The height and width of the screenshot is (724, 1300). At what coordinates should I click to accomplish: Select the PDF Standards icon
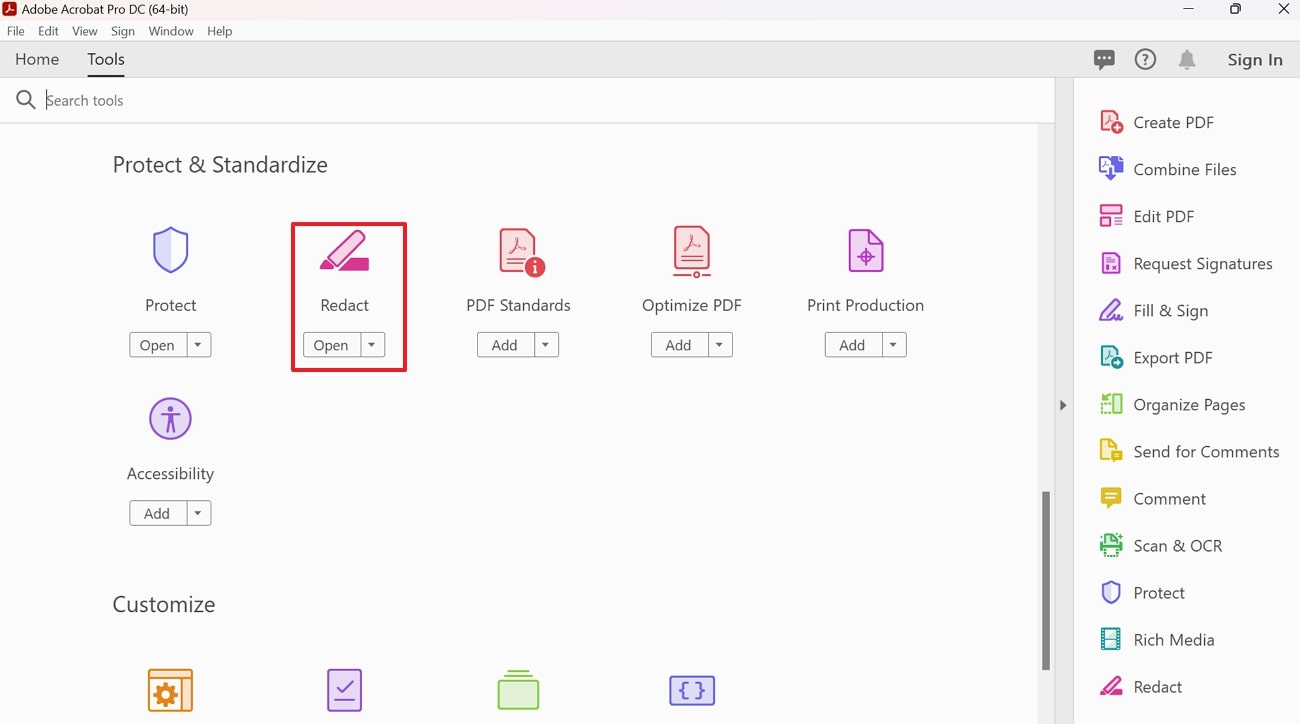coord(521,252)
